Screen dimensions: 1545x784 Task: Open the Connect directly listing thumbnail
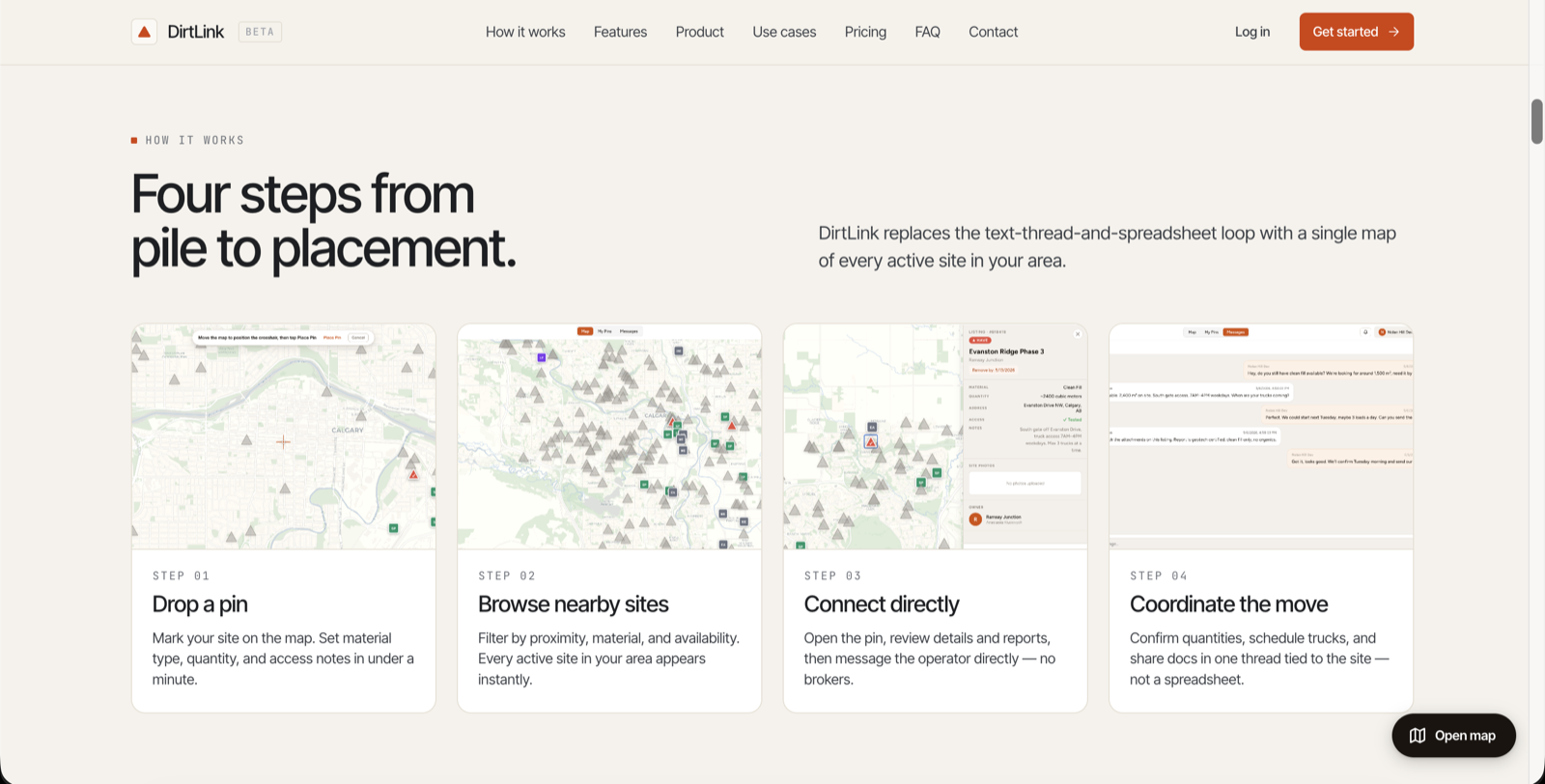click(935, 436)
